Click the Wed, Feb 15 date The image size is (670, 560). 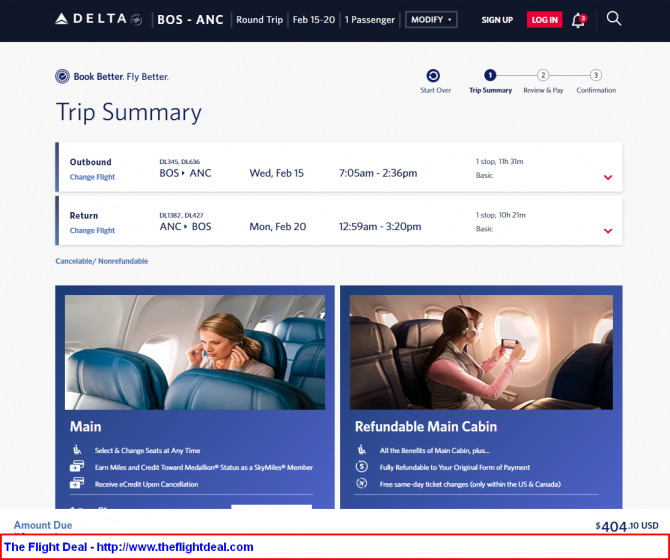point(276,173)
